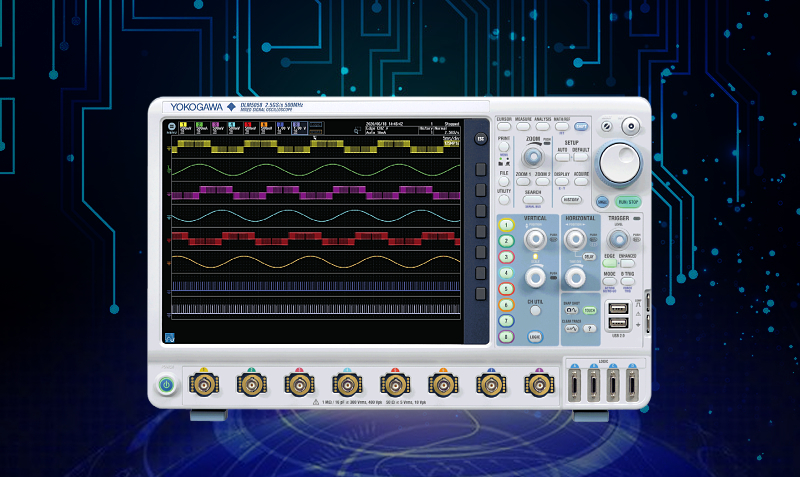Screen dimensions: 800x477
Task: Tap the round PRINT button
Action: coord(504,147)
